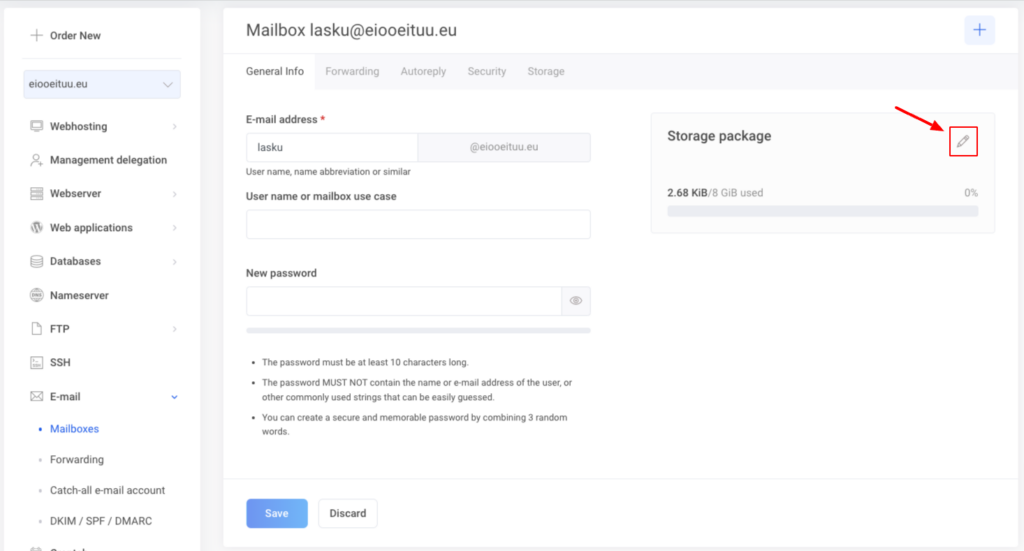Viewport: 1024px width, 551px height.
Task: Click the New password input field
Action: pyautogui.click(x=404, y=301)
